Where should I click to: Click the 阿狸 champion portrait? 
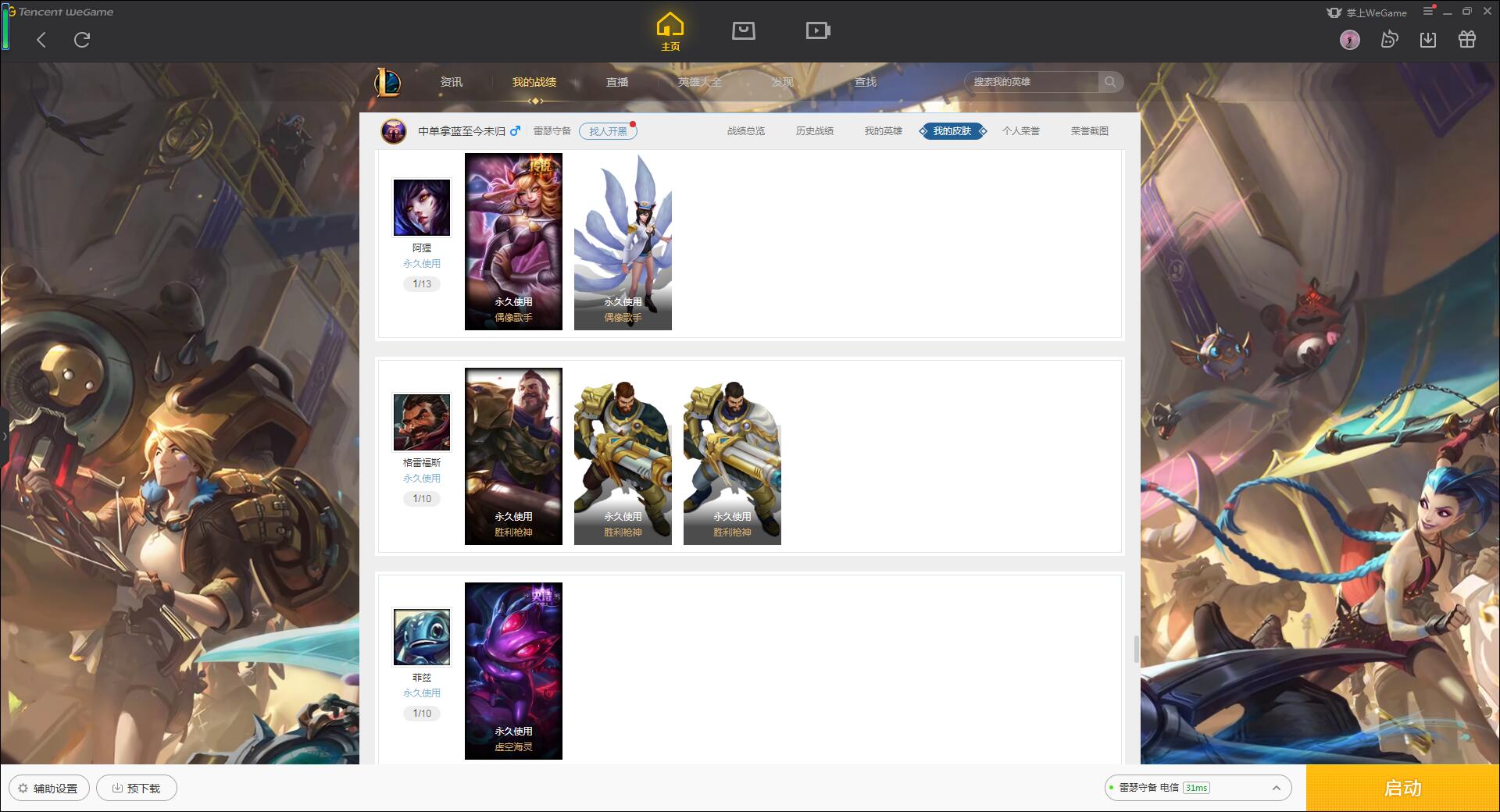[422, 208]
